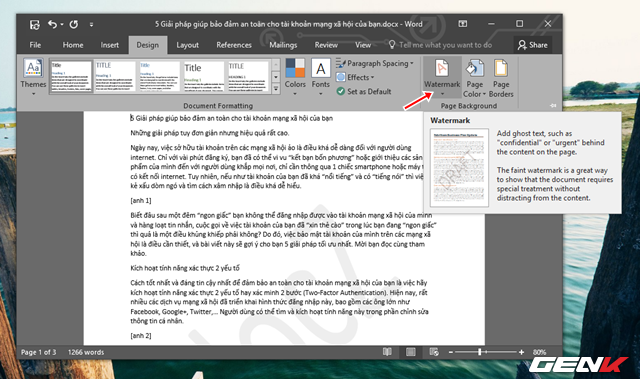Screen dimensions: 640x379
Task: Click Set as Default
Action: 364,91
